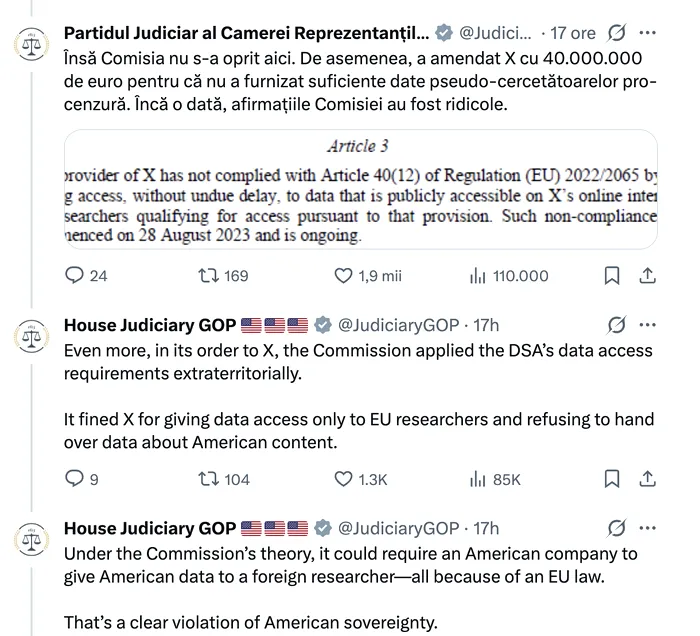The height and width of the screenshot is (636, 700).
Task: View analytics for tweet with 110.000 views
Action: coord(478,276)
